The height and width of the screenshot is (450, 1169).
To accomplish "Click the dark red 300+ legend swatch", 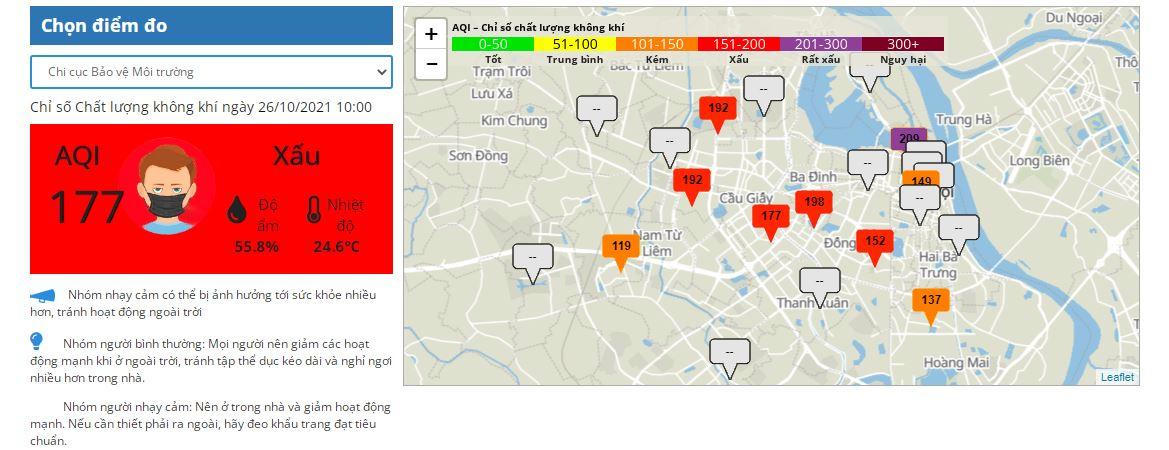I will tap(903, 44).
